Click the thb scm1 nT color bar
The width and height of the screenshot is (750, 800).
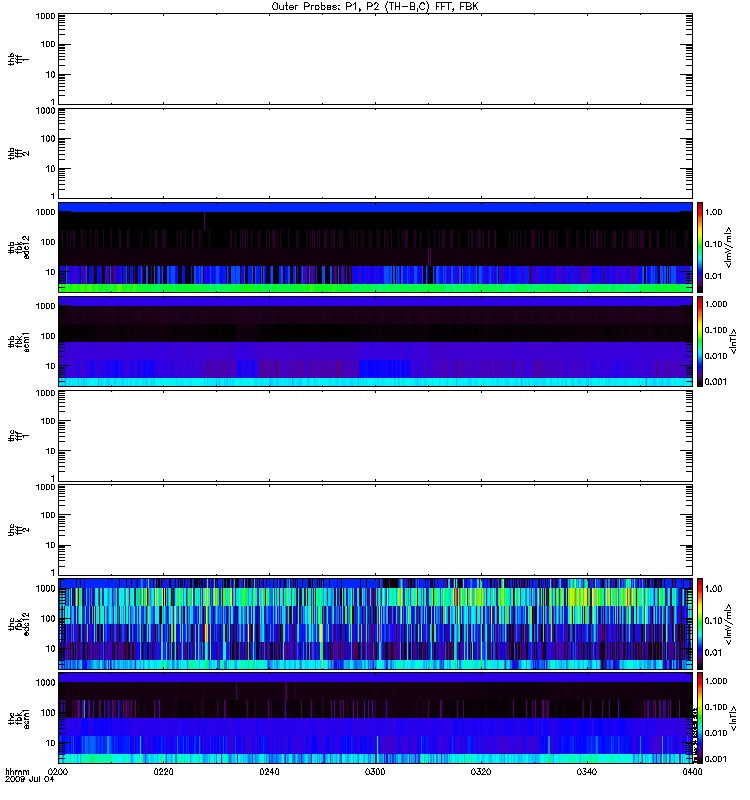700,342
